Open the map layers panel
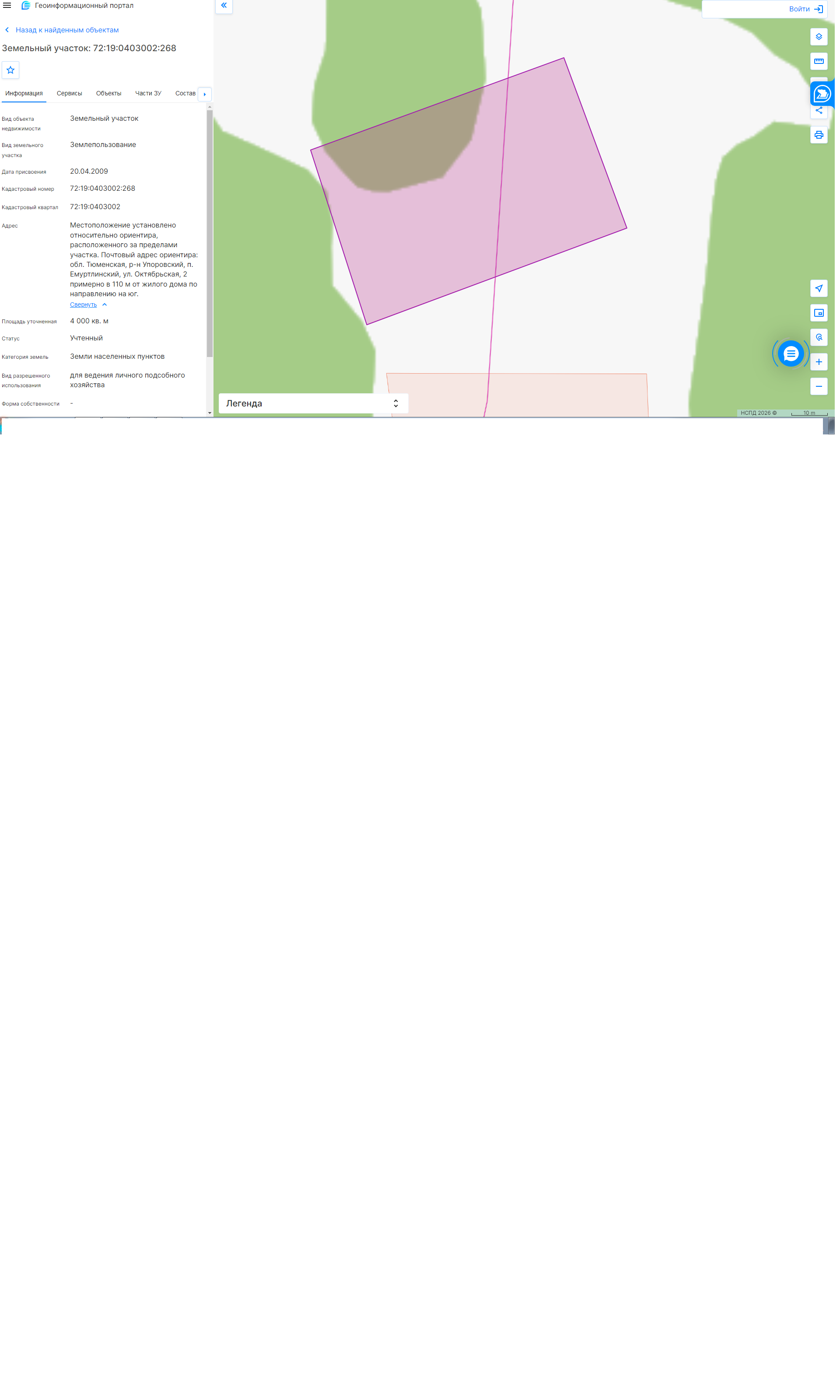This screenshot has height=1400, width=840. pos(823,37)
